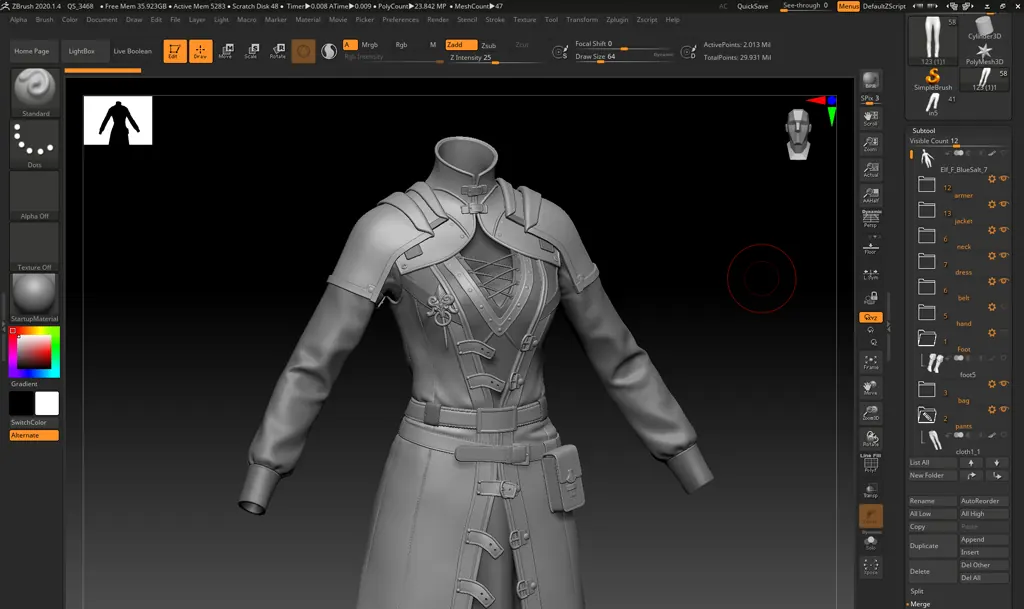Click the Zoom3D icon

[x=871, y=413]
